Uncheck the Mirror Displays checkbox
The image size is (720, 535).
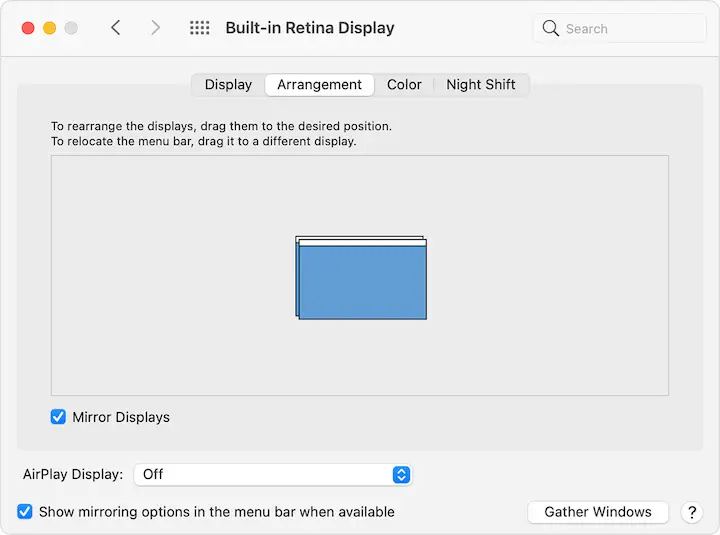58,417
